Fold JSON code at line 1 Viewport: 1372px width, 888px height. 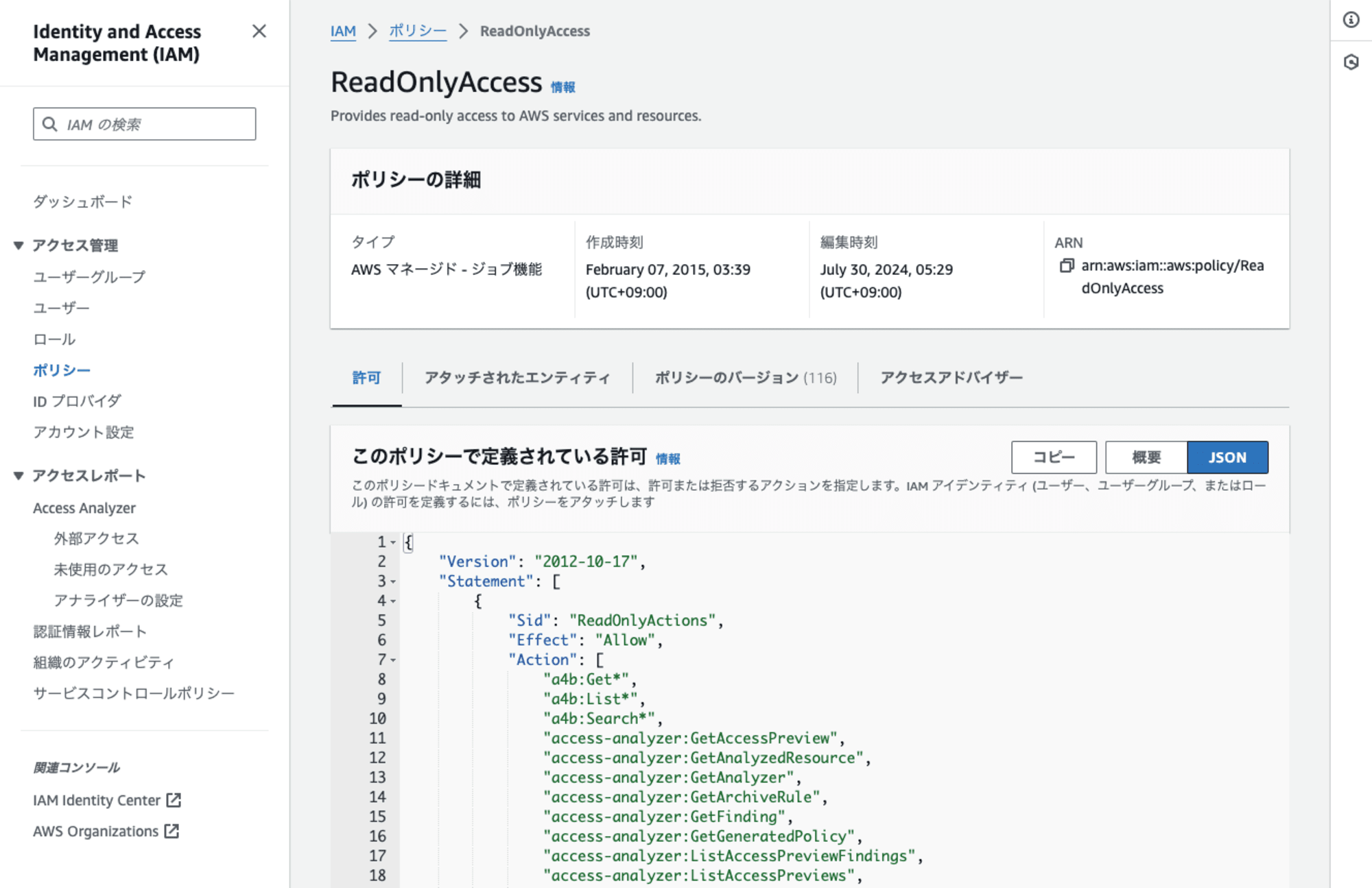pyautogui.click(x=393, y=542)
